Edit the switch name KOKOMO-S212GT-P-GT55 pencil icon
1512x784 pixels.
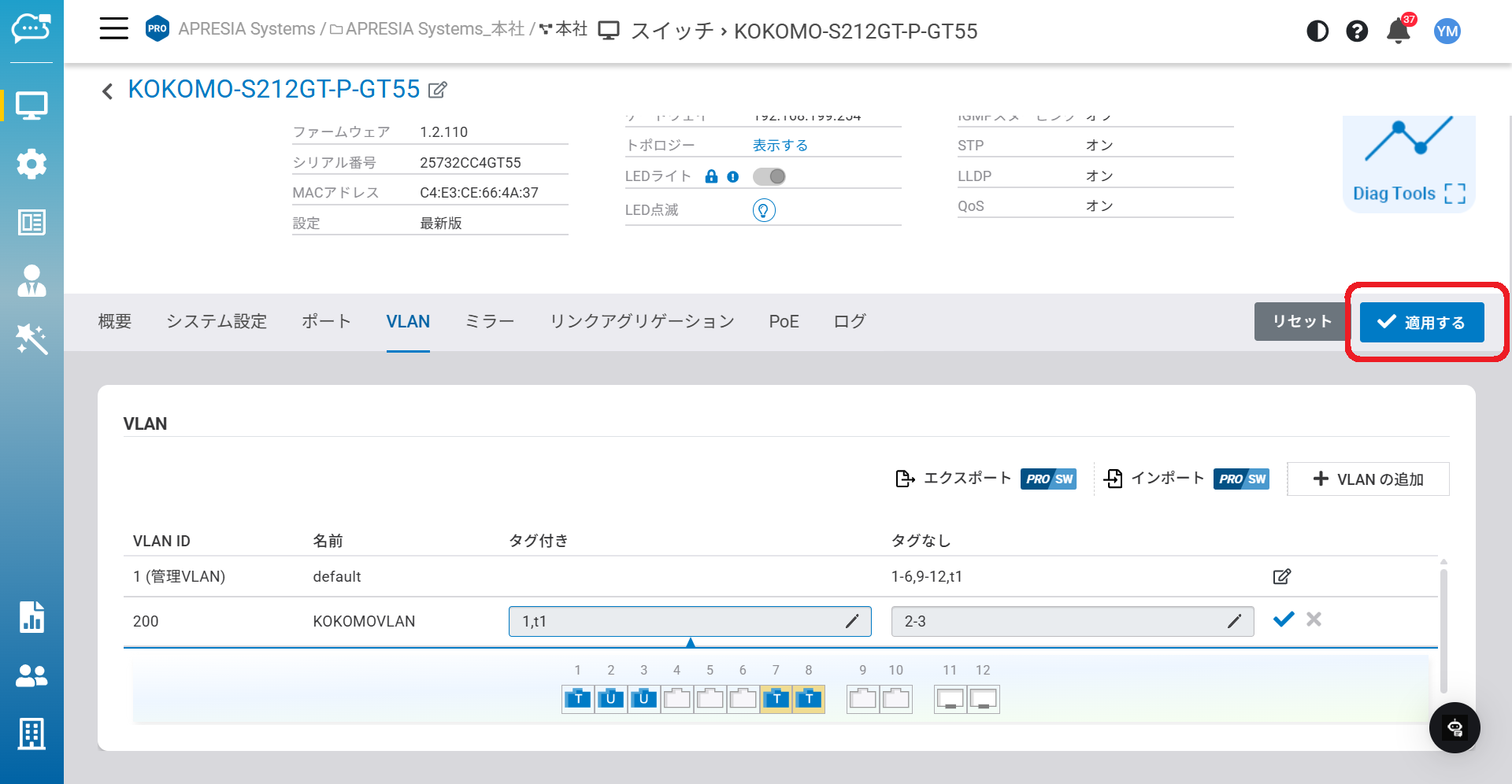click(438, 90)
